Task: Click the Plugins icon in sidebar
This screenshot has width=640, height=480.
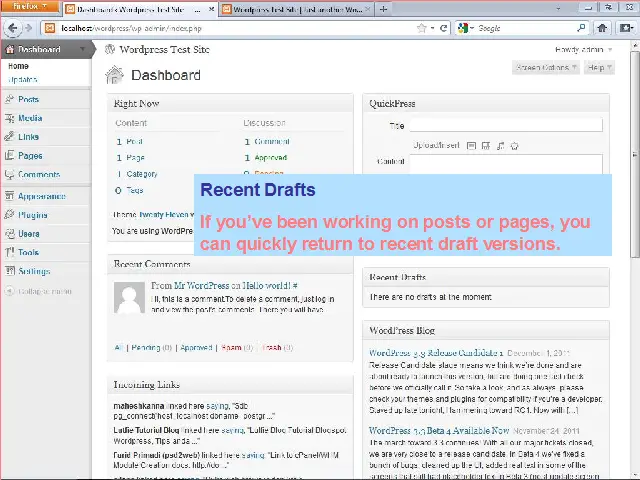Action: tap(10, 215)
